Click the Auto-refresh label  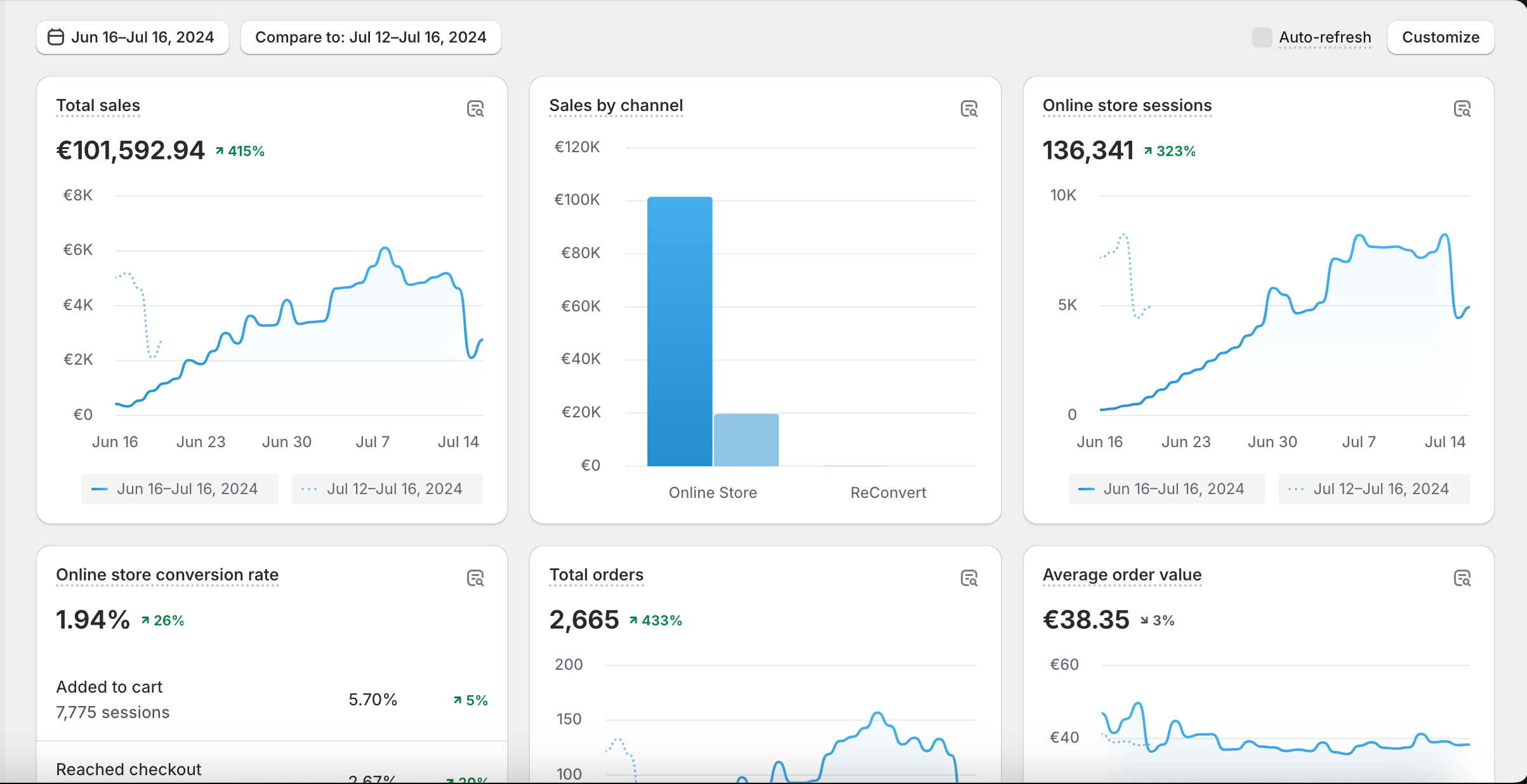tap(1325, 37)
